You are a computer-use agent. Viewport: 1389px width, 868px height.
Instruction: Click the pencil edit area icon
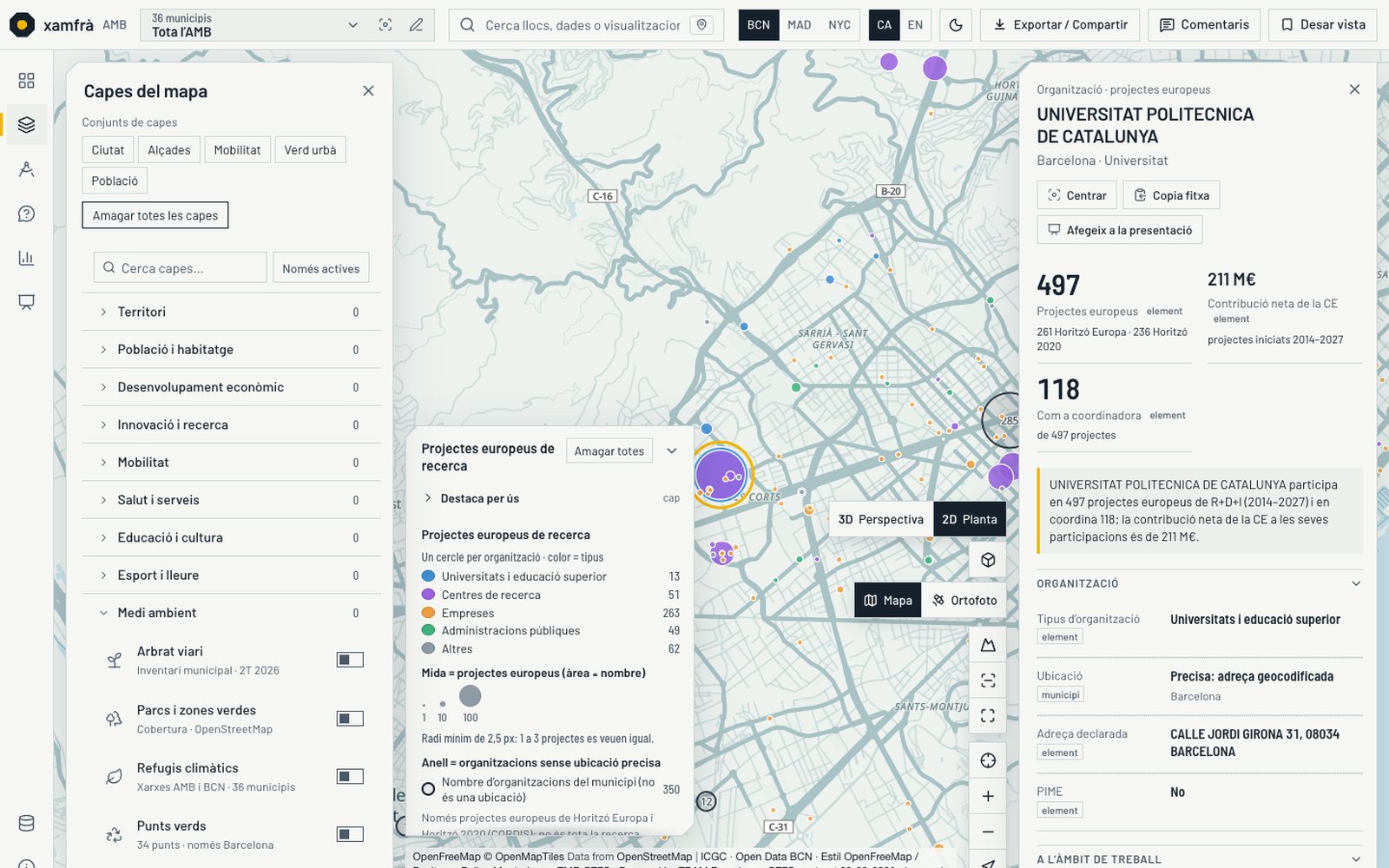pos(417,25)
